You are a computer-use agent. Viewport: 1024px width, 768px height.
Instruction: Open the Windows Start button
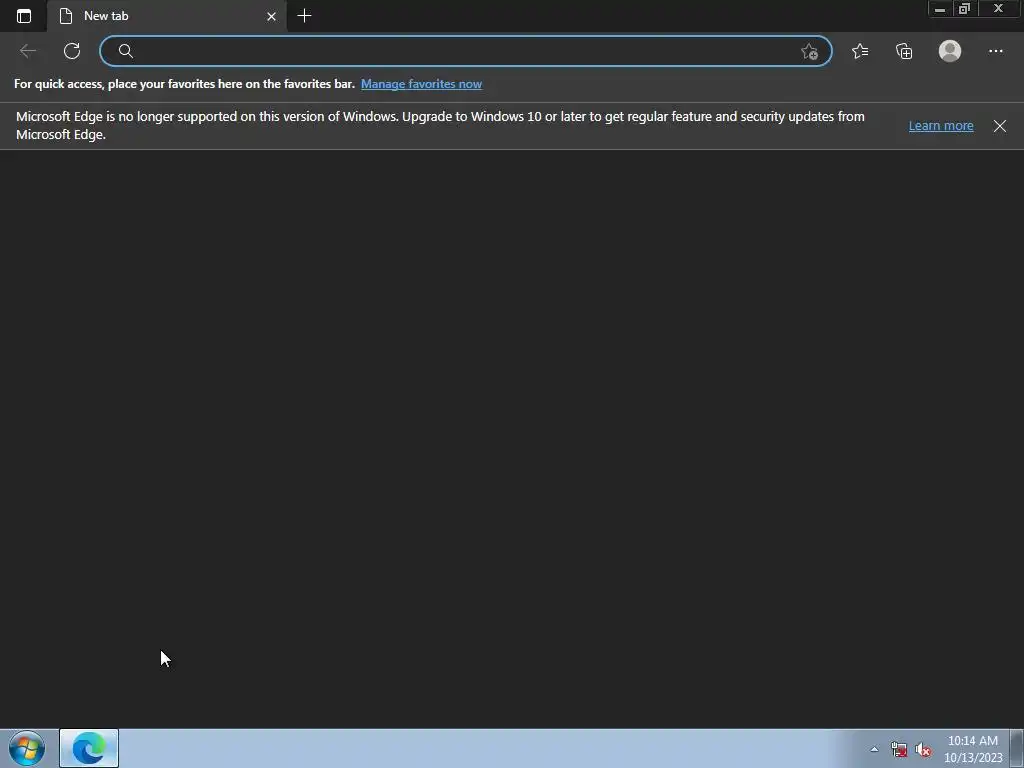tap(27, 748)
